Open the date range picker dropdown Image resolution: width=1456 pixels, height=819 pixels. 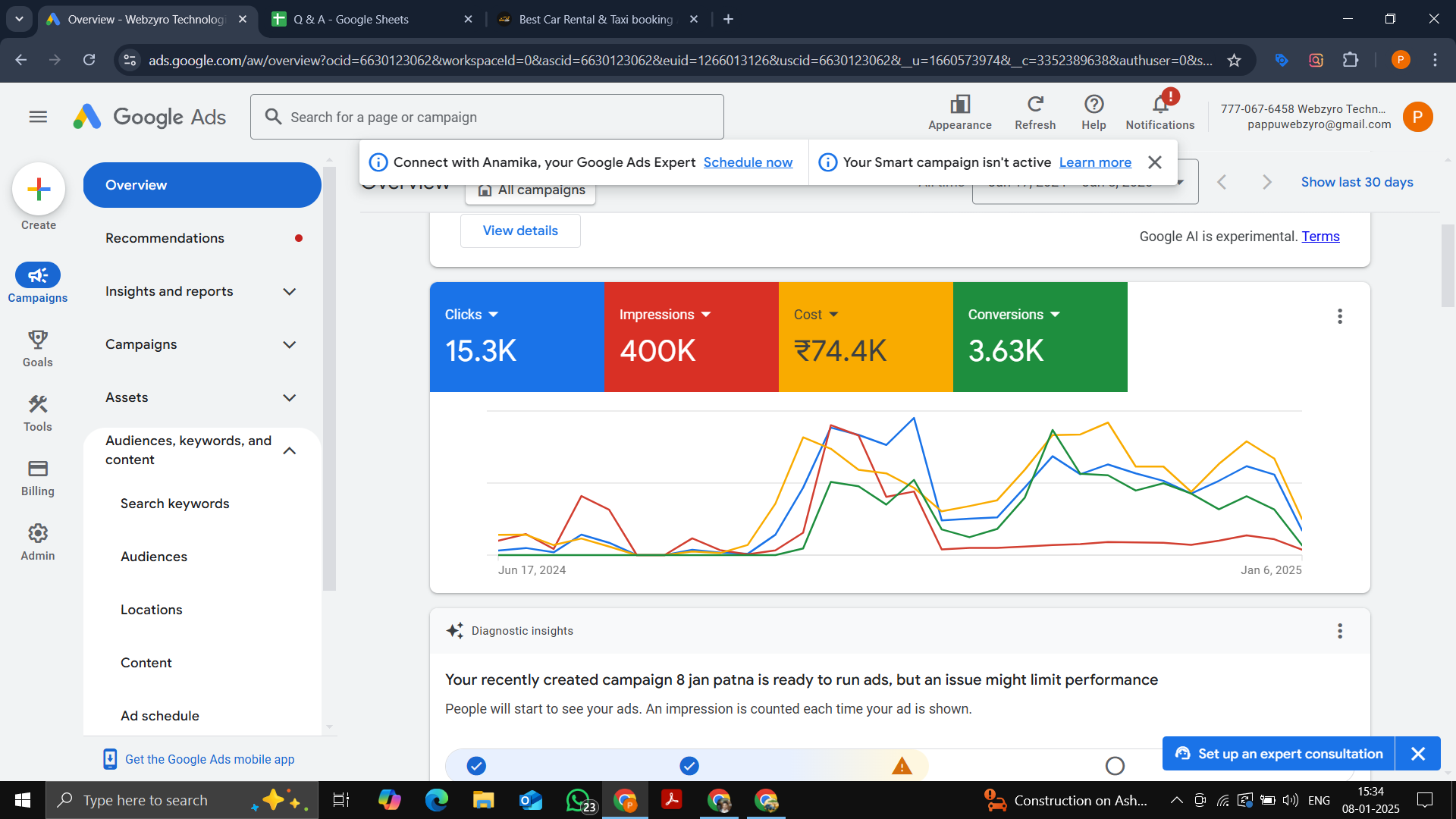tap(1085, 183)
